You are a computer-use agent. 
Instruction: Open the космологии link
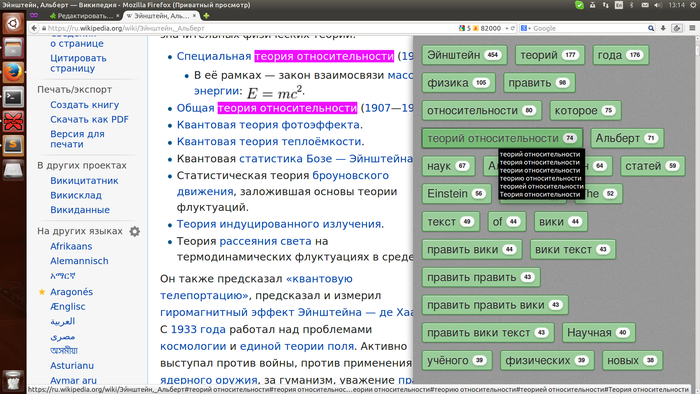point(193,346)
